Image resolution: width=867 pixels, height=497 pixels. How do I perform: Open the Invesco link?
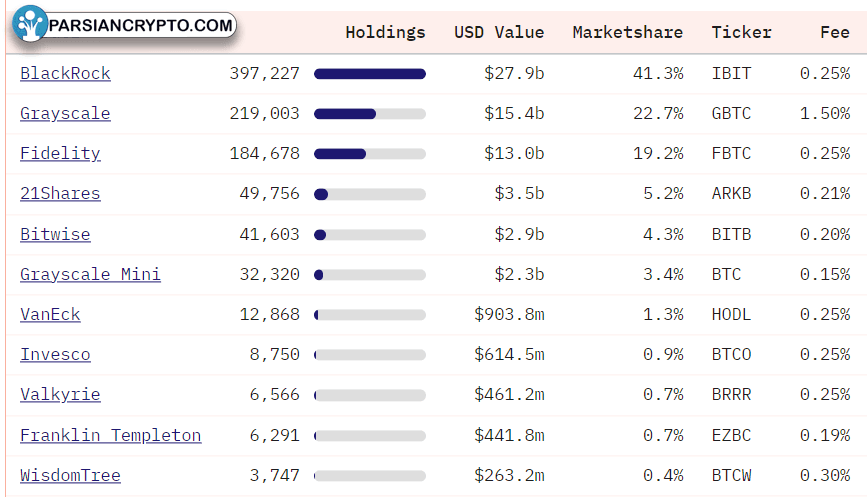click(x=55, y=354)
